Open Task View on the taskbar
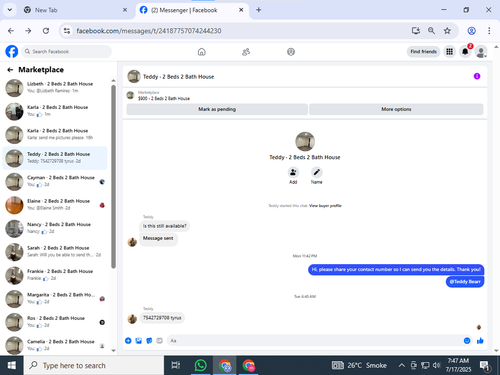The height and width of the screenshot is (375, 500). pyautogui.click(x=176, y=365)
